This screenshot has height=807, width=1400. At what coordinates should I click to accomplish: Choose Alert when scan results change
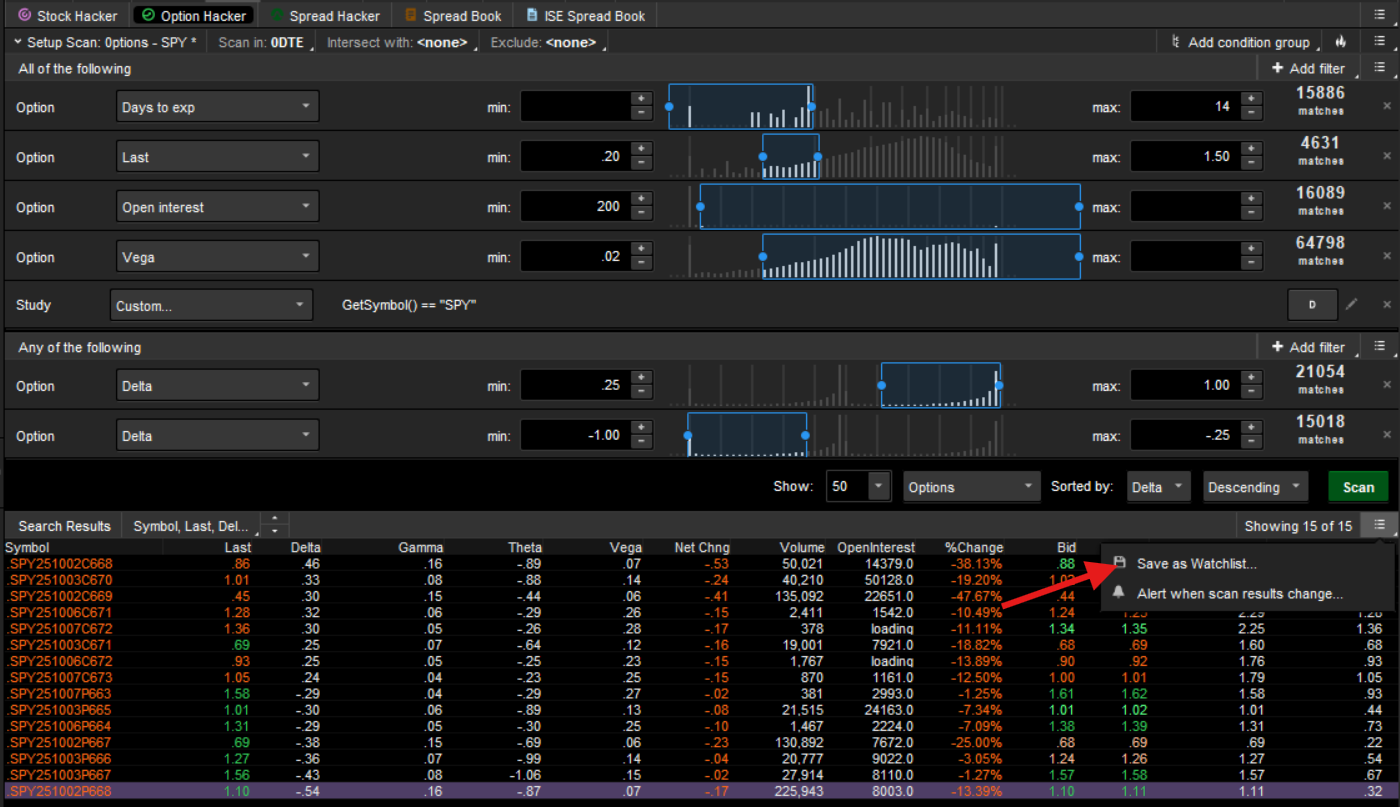click(x=1239, y=594)
